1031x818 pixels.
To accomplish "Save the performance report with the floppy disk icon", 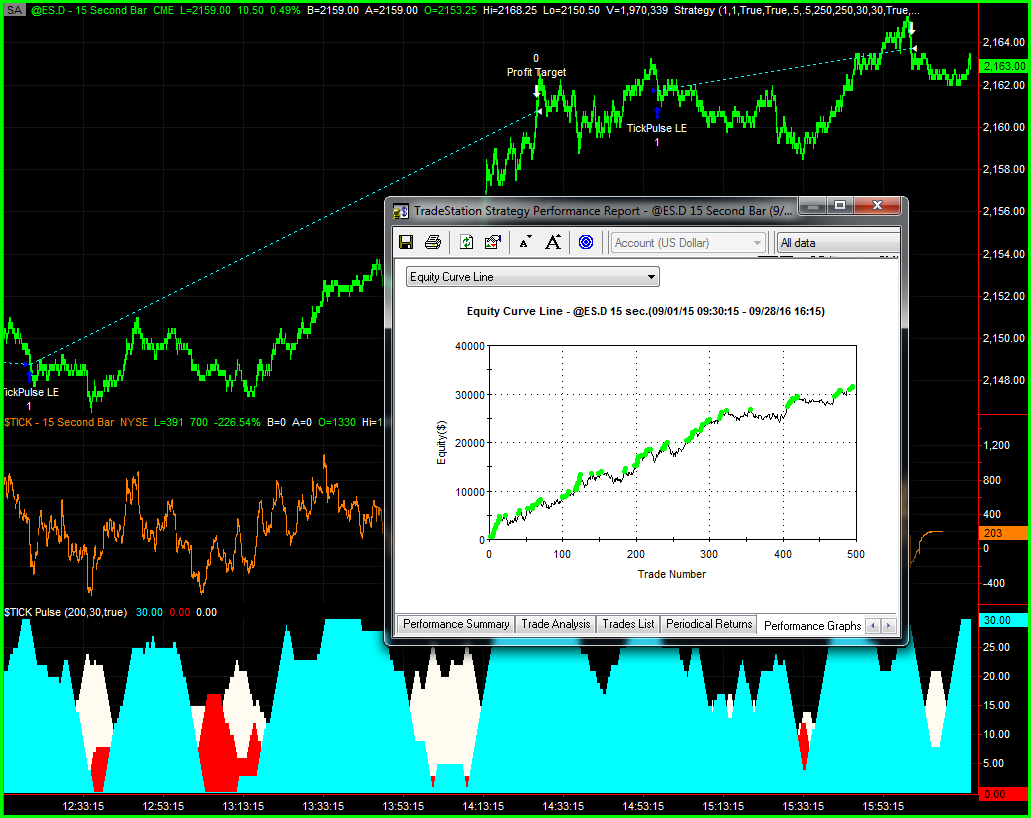I will [x=406, y=242].
